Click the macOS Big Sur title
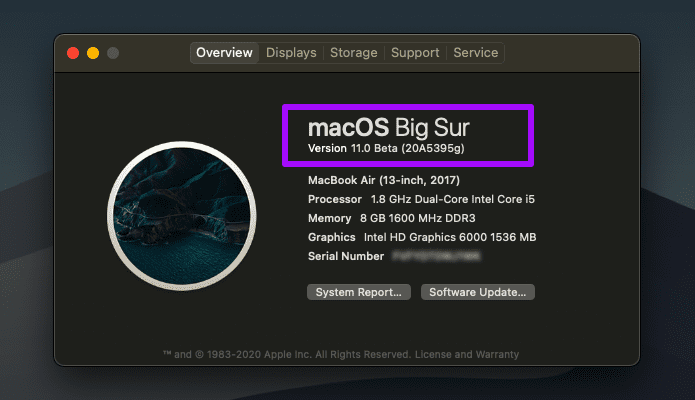Viewport: 695px width, 400px height. pyautogui.click(x=388, y=128)
